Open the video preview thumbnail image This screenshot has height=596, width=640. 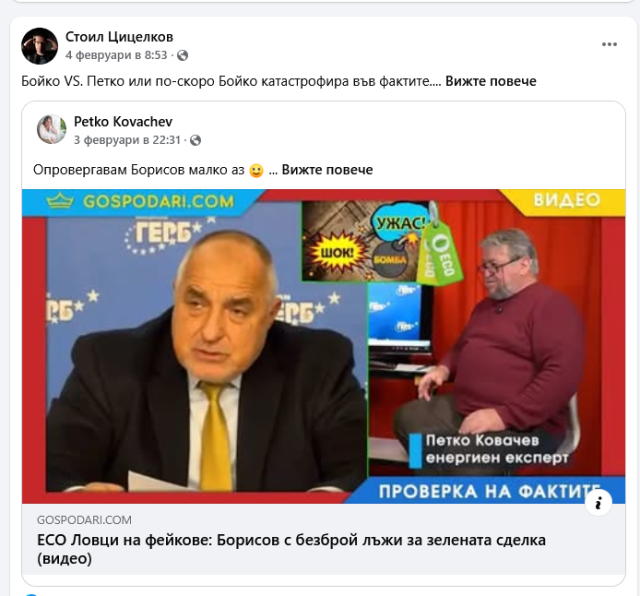tap(323, 346)
